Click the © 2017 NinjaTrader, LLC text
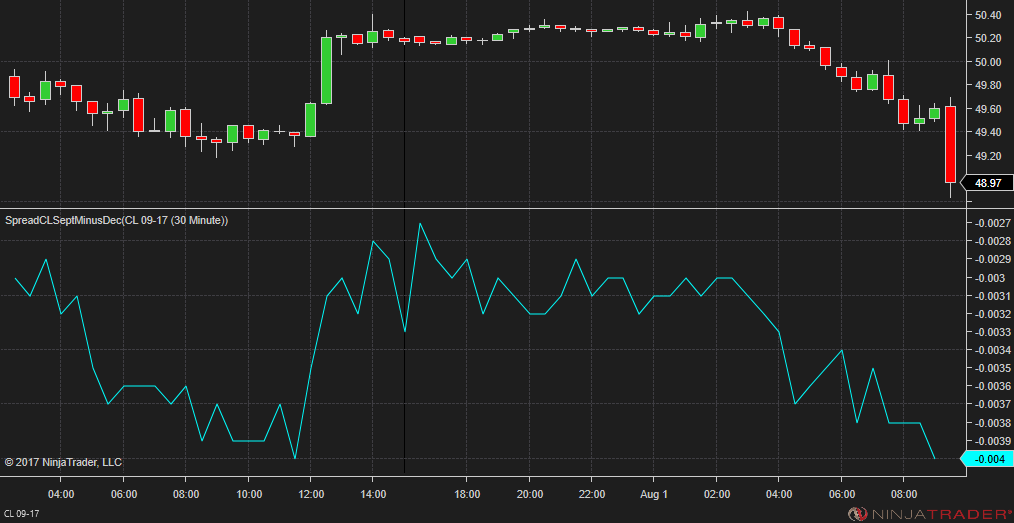 (63, 462)
